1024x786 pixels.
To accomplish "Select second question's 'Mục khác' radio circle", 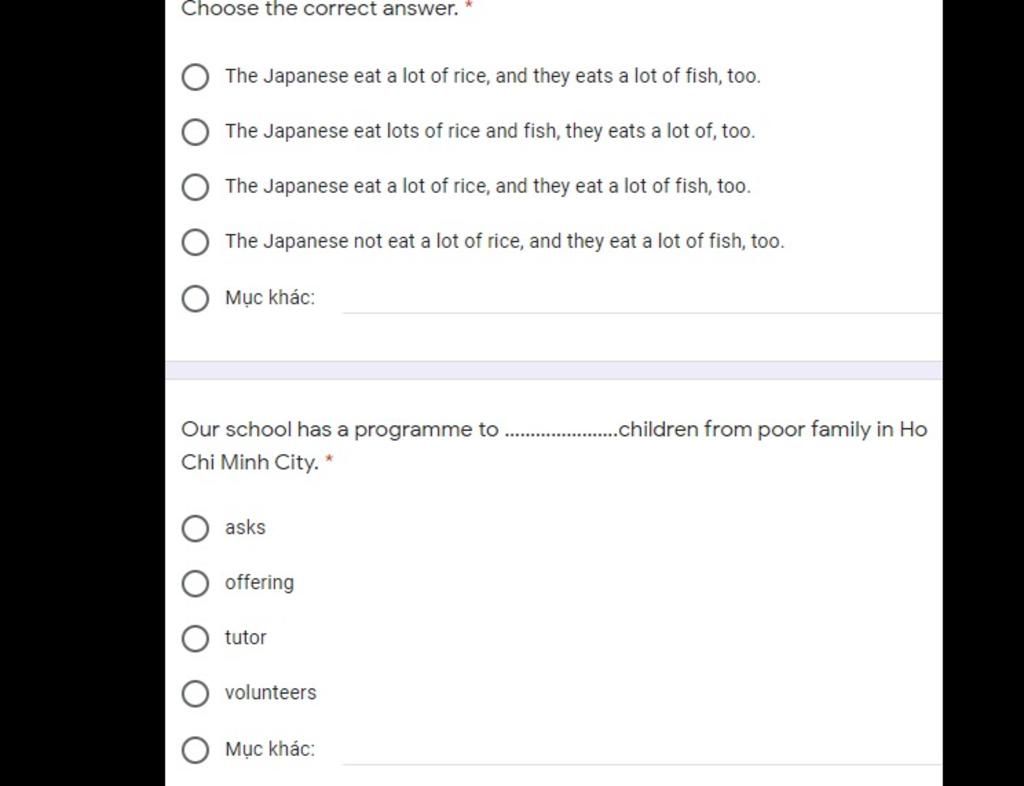I will point(195,749).
